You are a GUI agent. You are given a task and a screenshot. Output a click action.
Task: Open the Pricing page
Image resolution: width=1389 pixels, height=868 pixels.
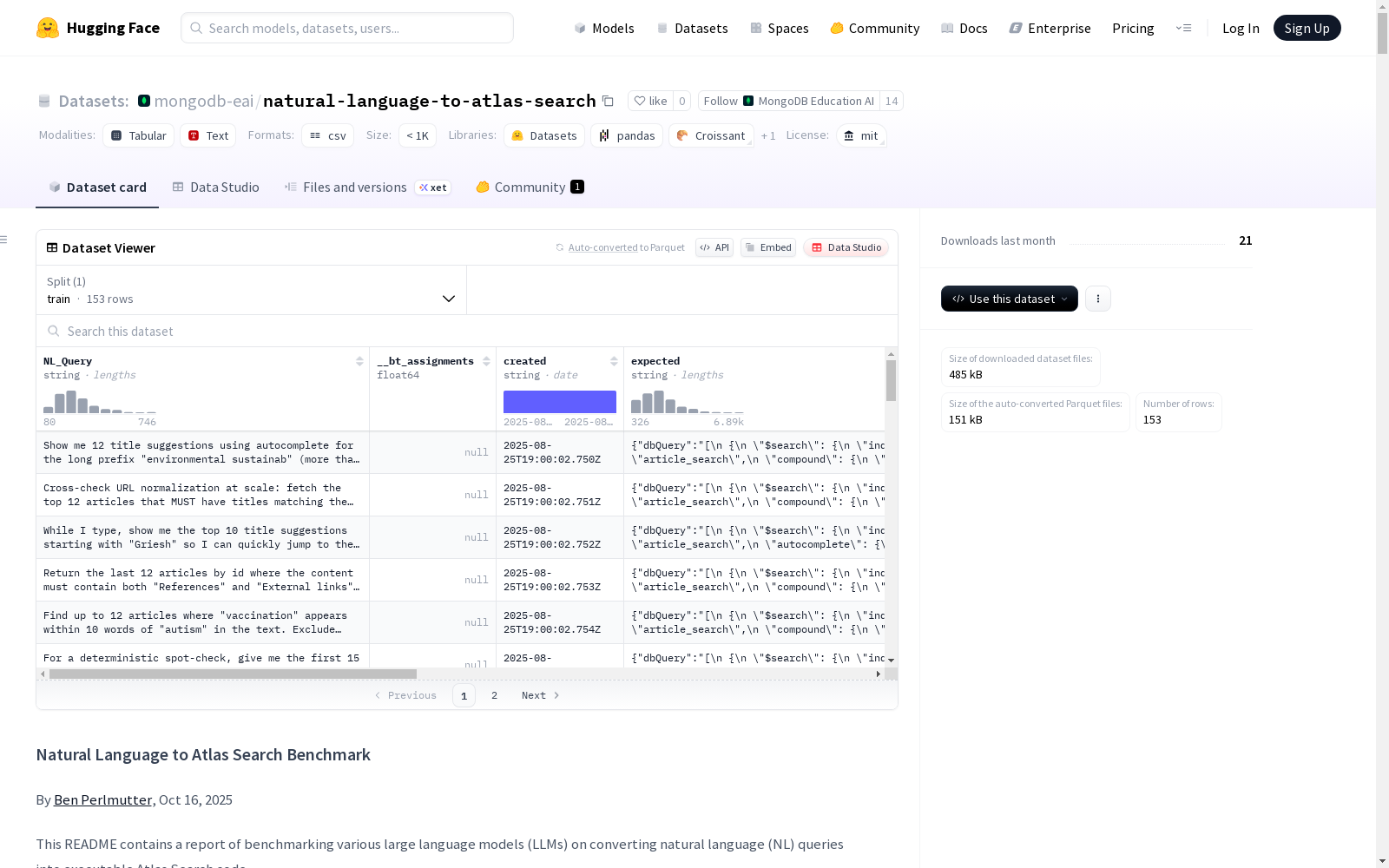tap(1133, 28)
